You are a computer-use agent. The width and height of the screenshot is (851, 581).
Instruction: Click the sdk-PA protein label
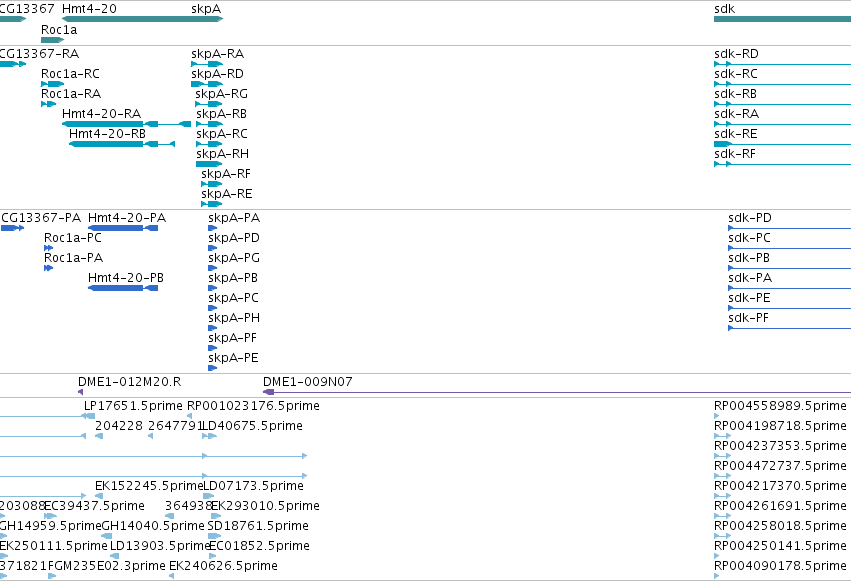click(750, 278)
